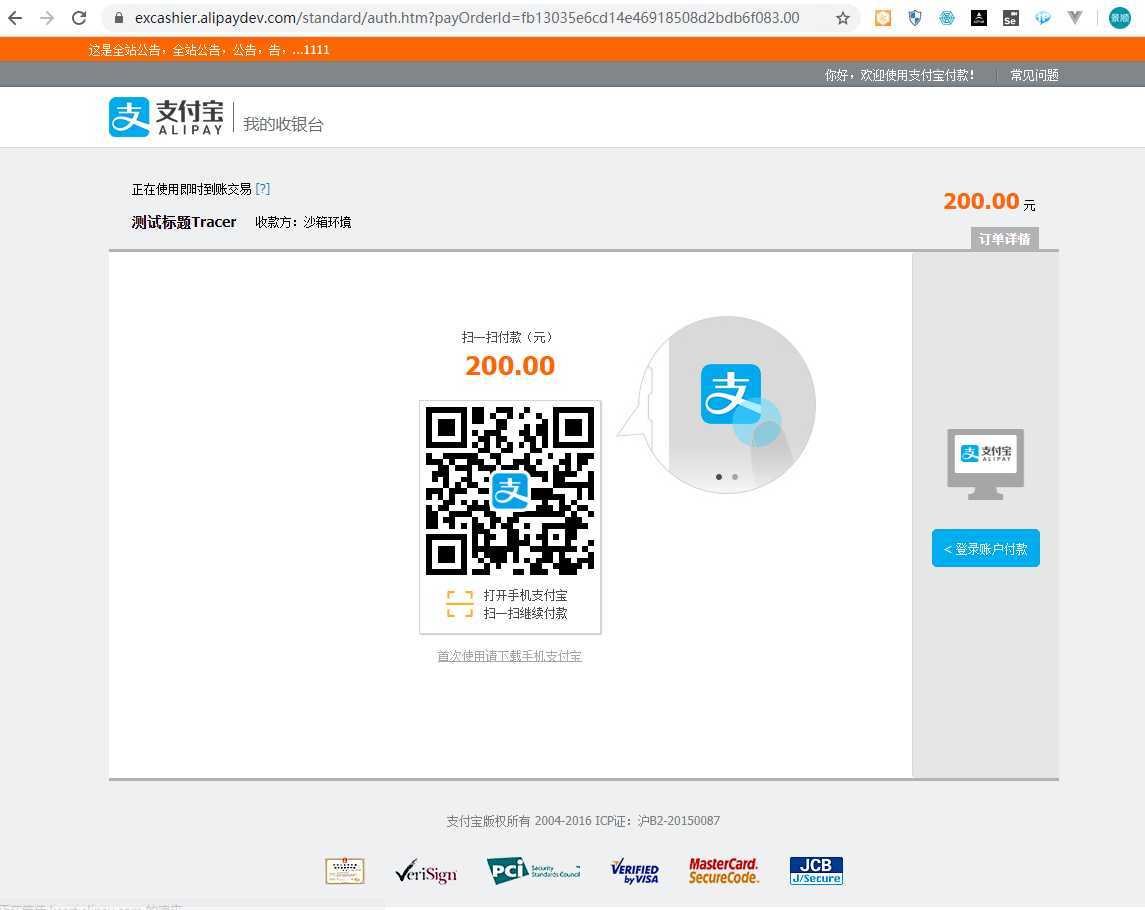Click the 200.00 元 amount at top right
Viewport: 1145px width, 910px height.
tap(989, 201)
